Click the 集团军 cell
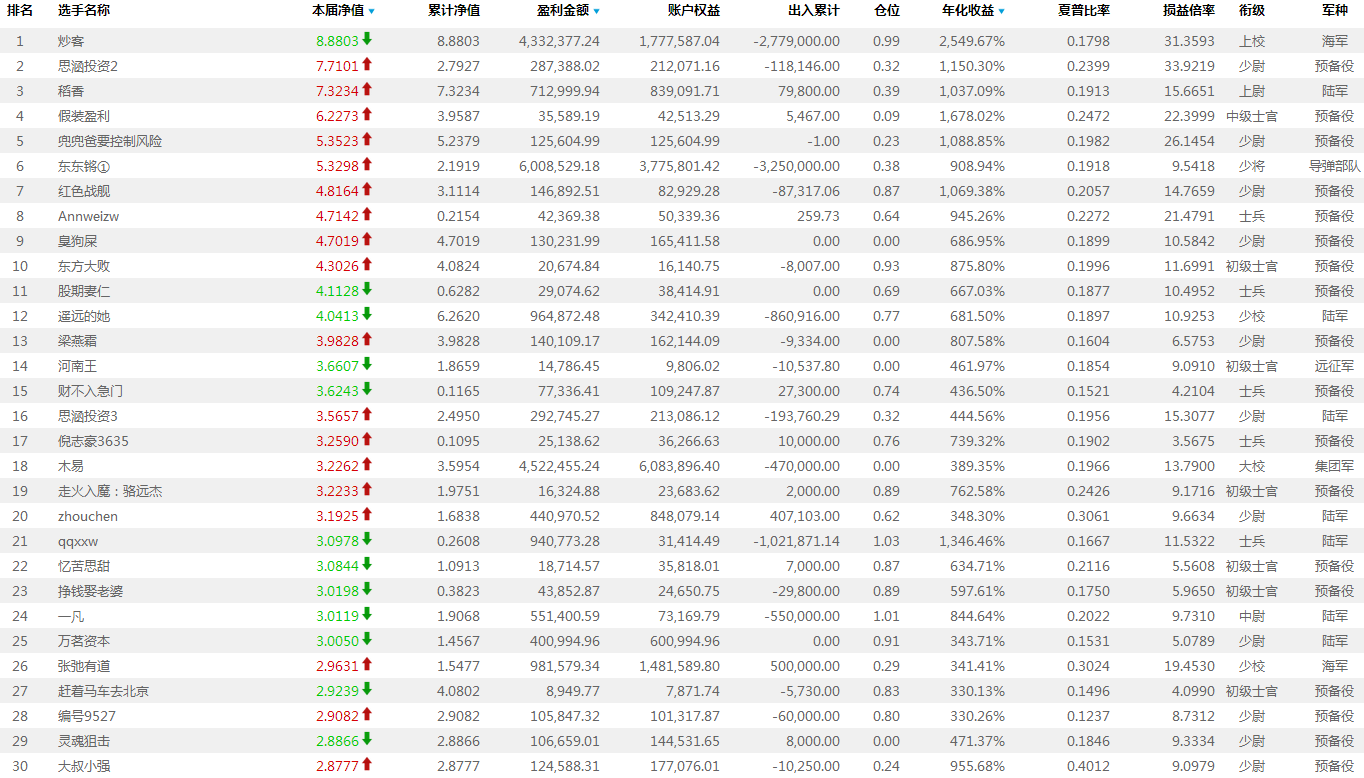 tap(1335, 466)
